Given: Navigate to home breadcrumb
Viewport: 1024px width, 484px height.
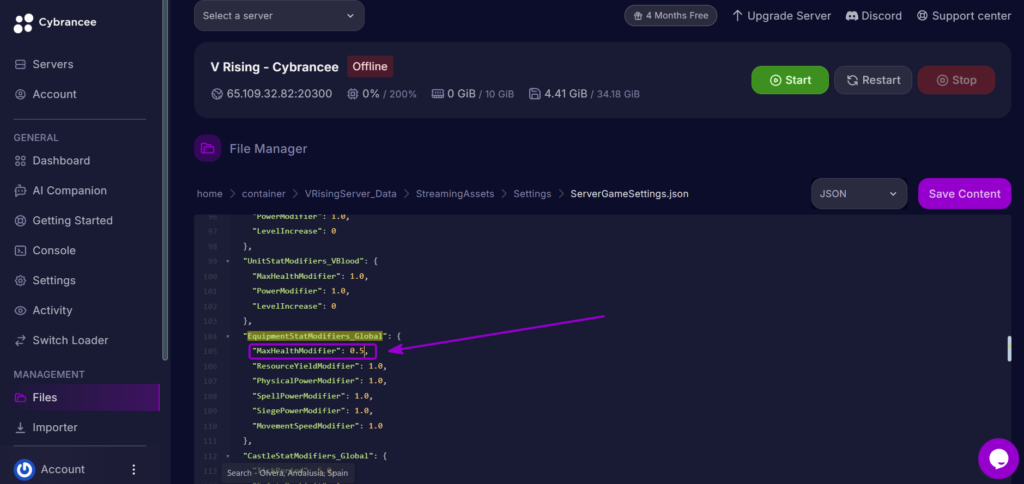Looking at the screenshot, I should point(210,194).
